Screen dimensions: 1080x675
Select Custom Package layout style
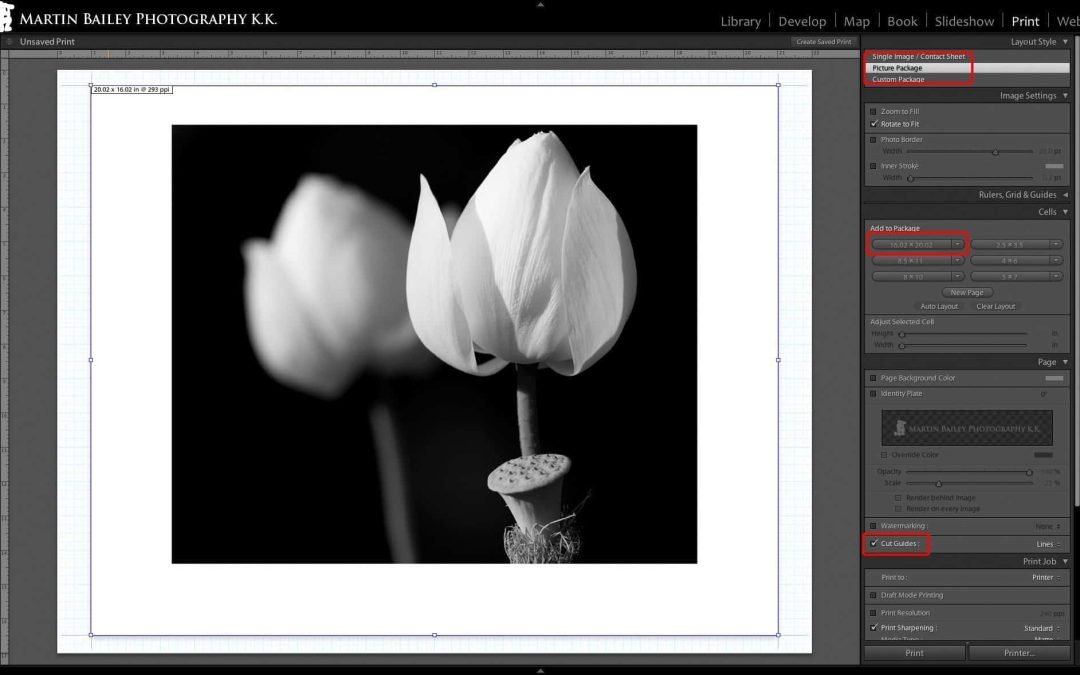[x=898, y=79]
